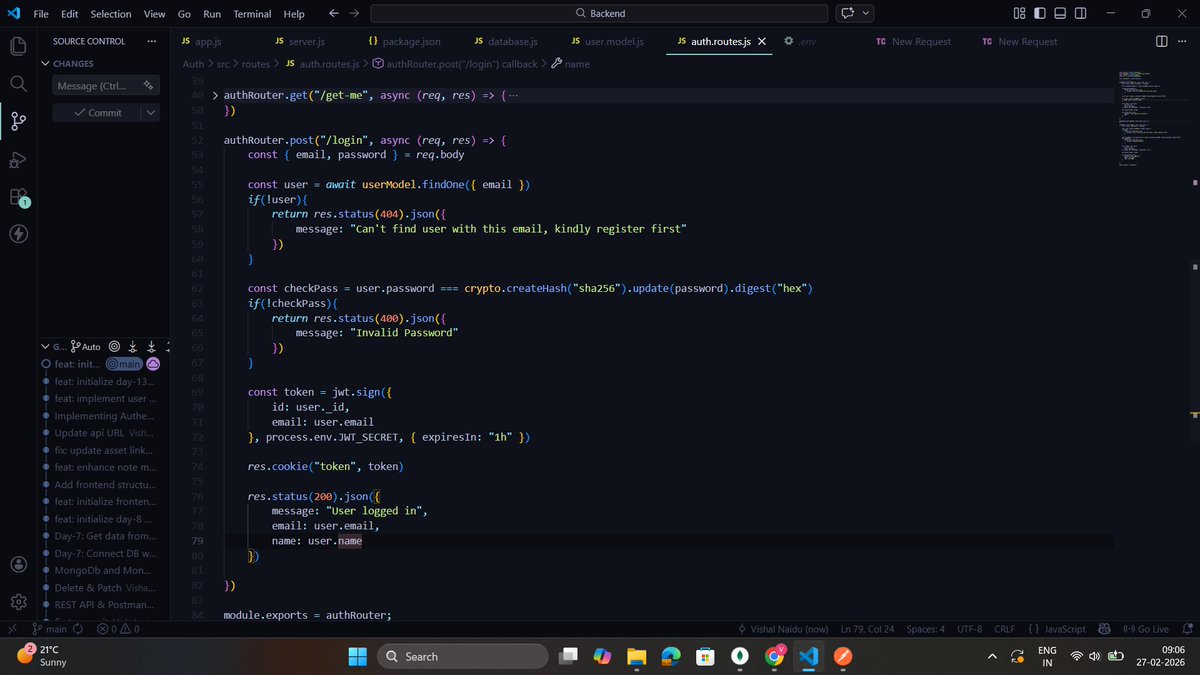The image size is (1200, 675).
Task: Open the Search view in activity bar
Action: [x=18, y=84]
